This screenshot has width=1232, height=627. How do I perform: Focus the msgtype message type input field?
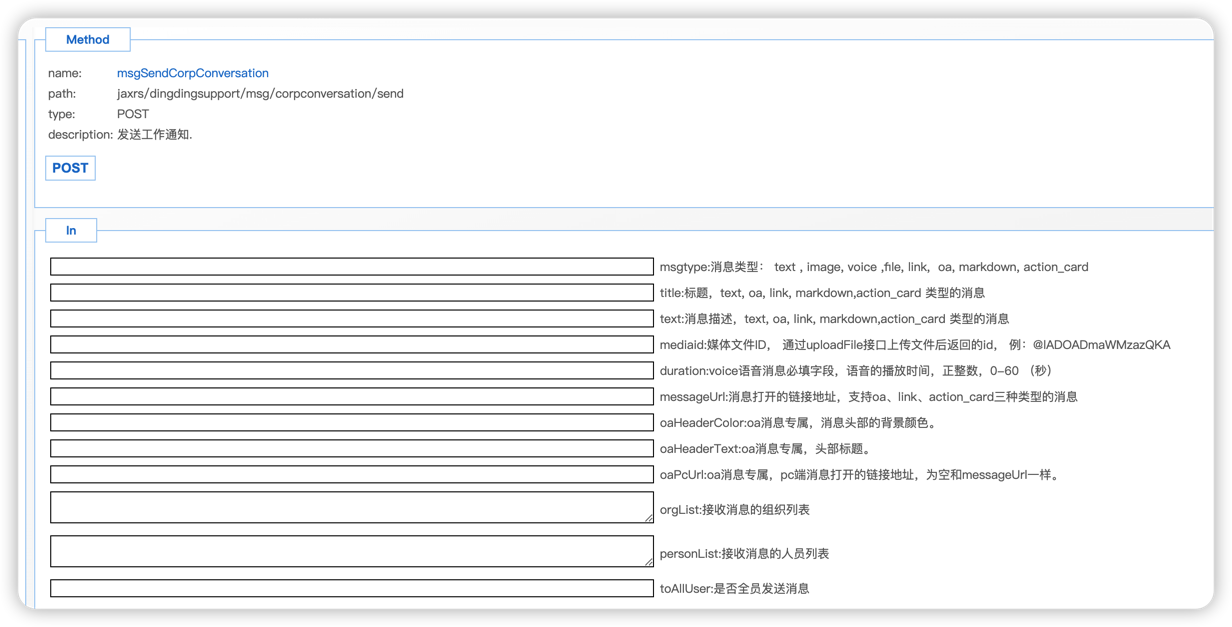(x=351, y=267)
